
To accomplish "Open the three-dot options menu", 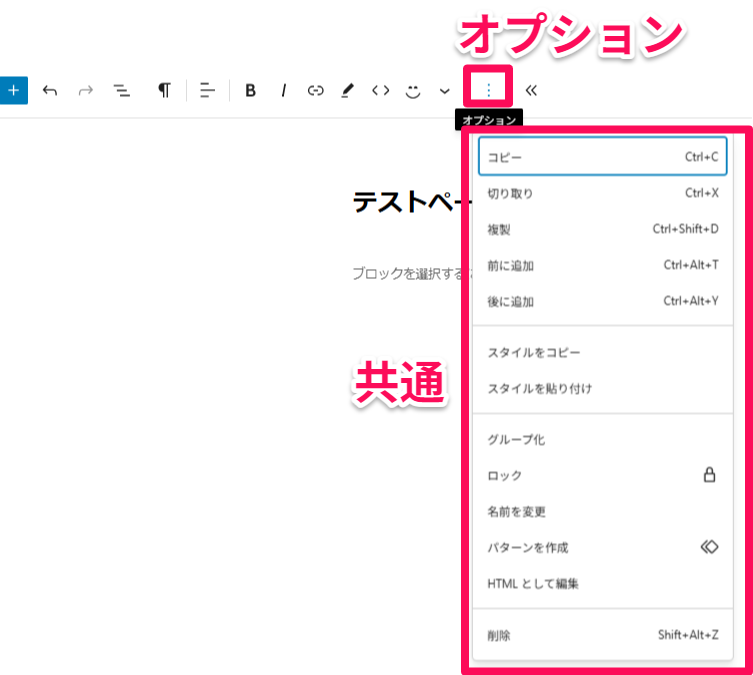I will coord(488,90).
